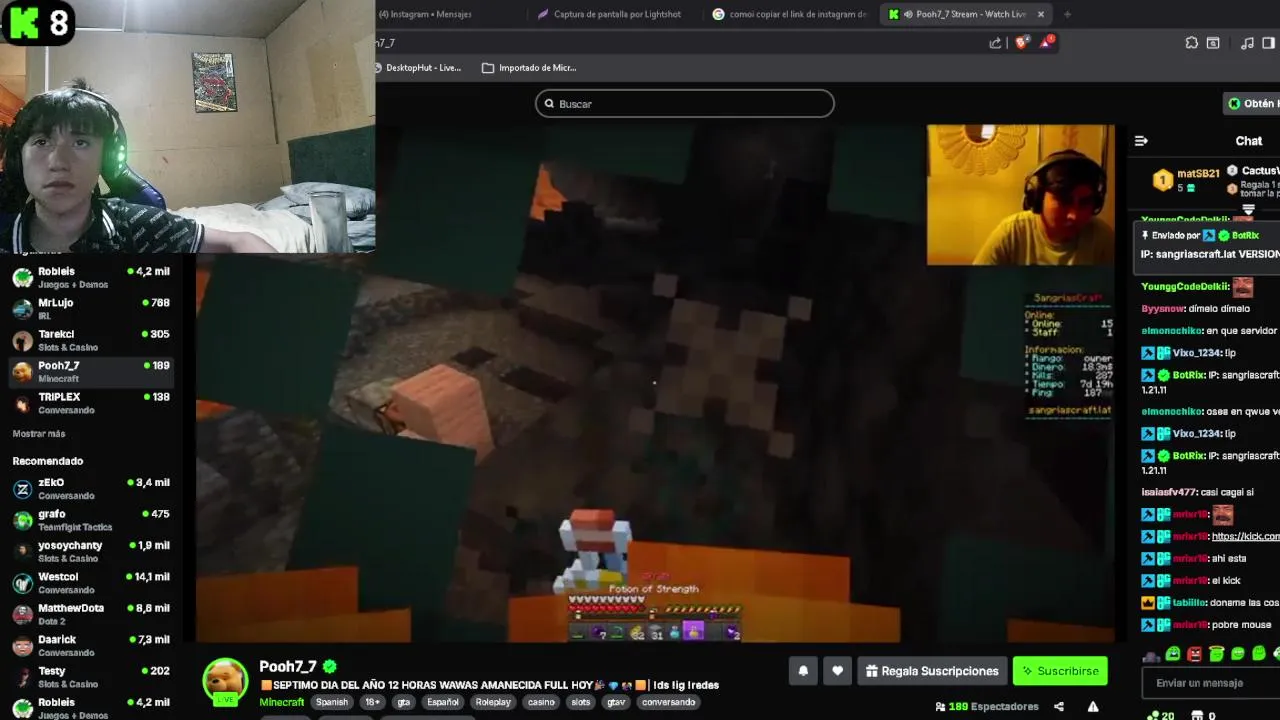The image size is (1280, 720).
Task: Open recommended channel Westcol
Action: coord(91,583)
